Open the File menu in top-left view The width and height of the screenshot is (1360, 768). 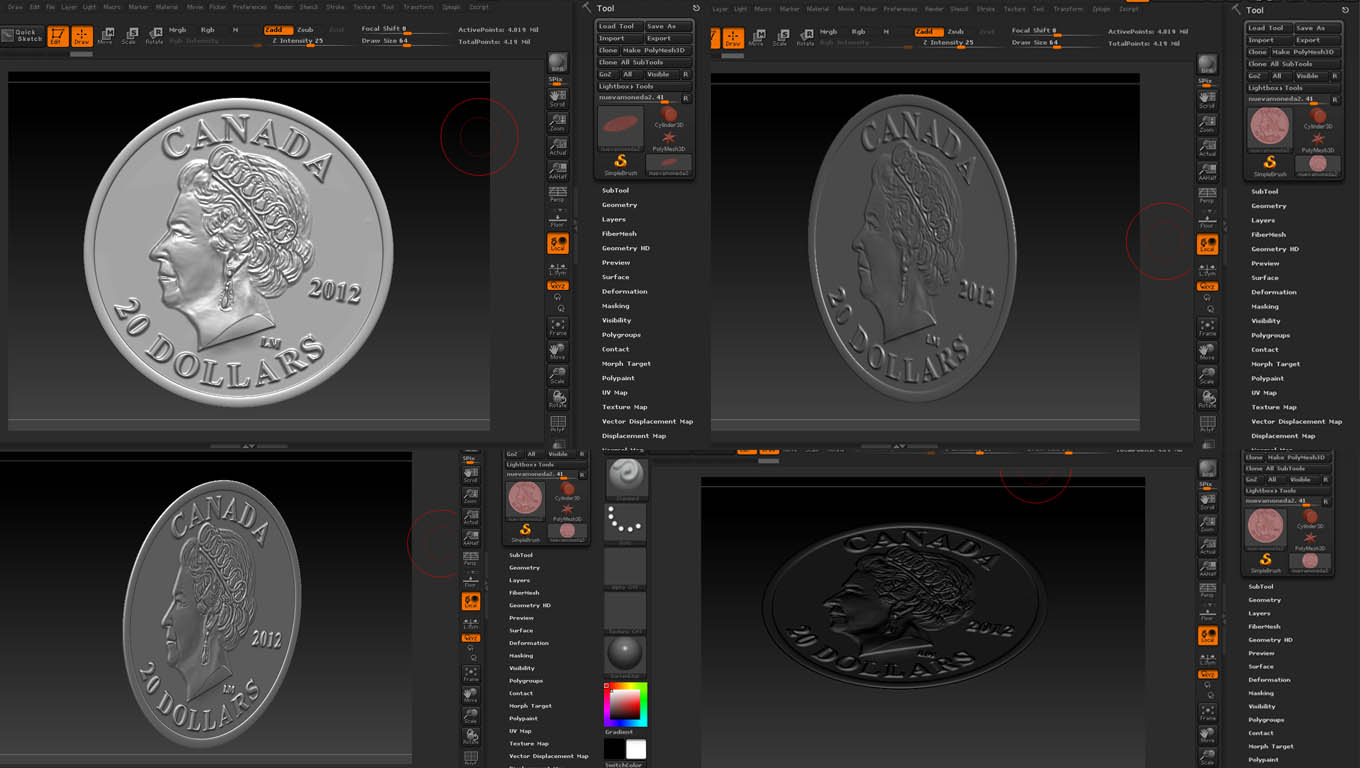(50, 7)
